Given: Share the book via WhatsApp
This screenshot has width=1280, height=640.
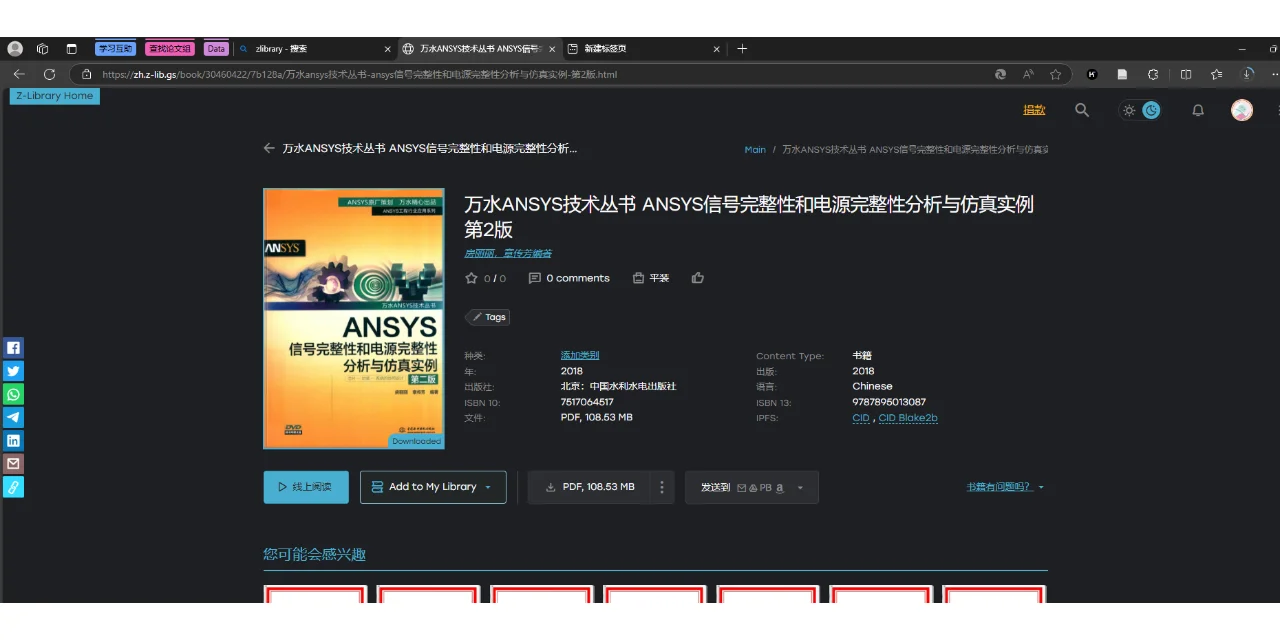Looking at the screenshot, I should point(13,394).
